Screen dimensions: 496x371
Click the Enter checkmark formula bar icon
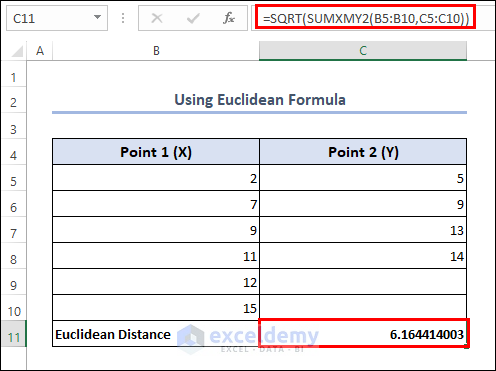193,18
